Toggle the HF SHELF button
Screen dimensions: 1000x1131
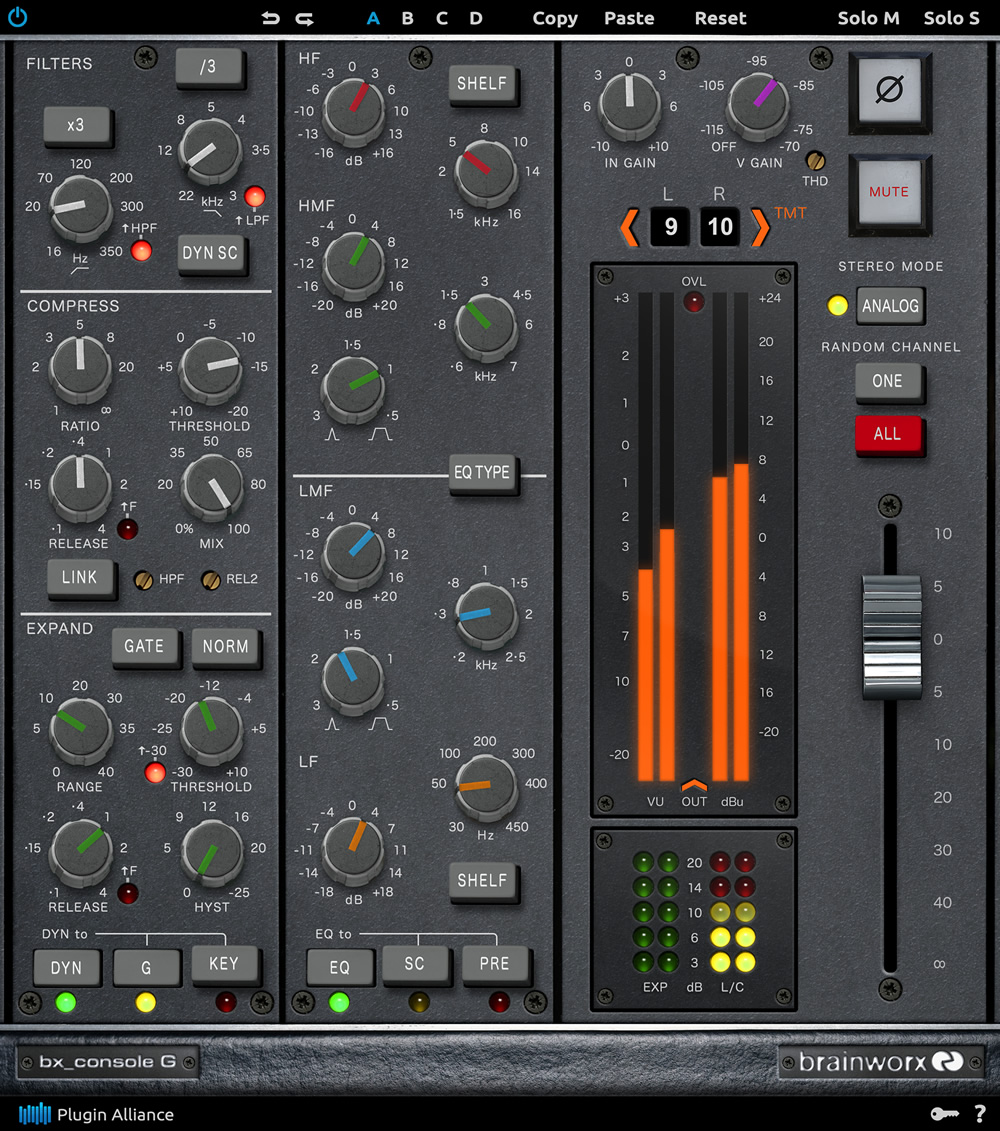click(x=483, y=84)
